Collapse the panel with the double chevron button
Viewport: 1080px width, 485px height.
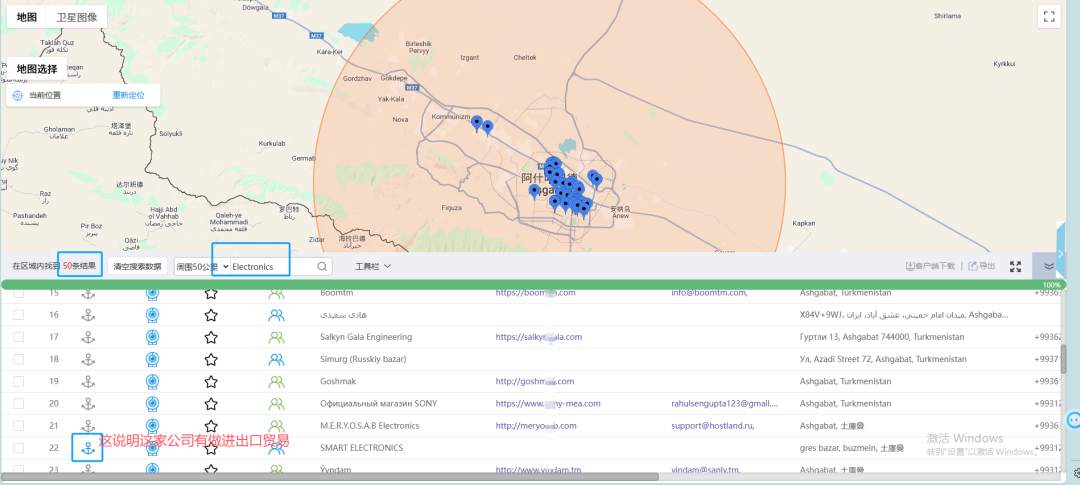tap(1049, 267)
